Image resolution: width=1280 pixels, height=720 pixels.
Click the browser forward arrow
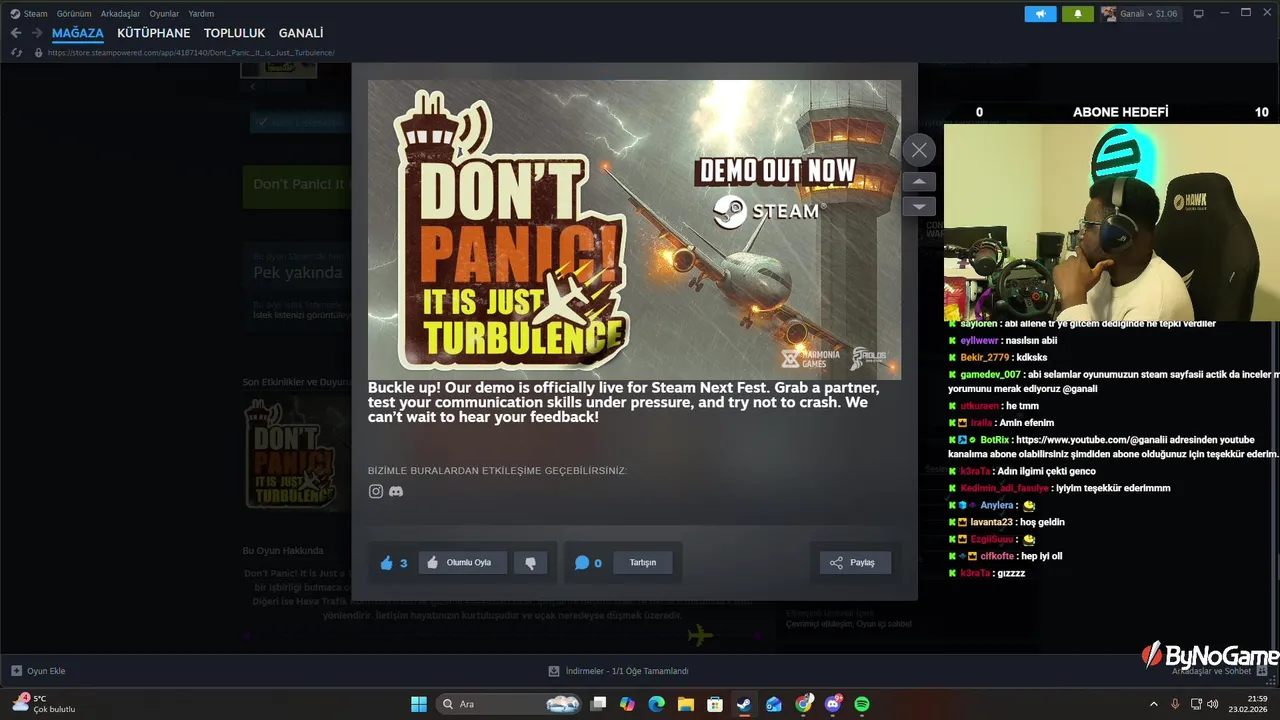pyautogui.click(x=36, y=33)
